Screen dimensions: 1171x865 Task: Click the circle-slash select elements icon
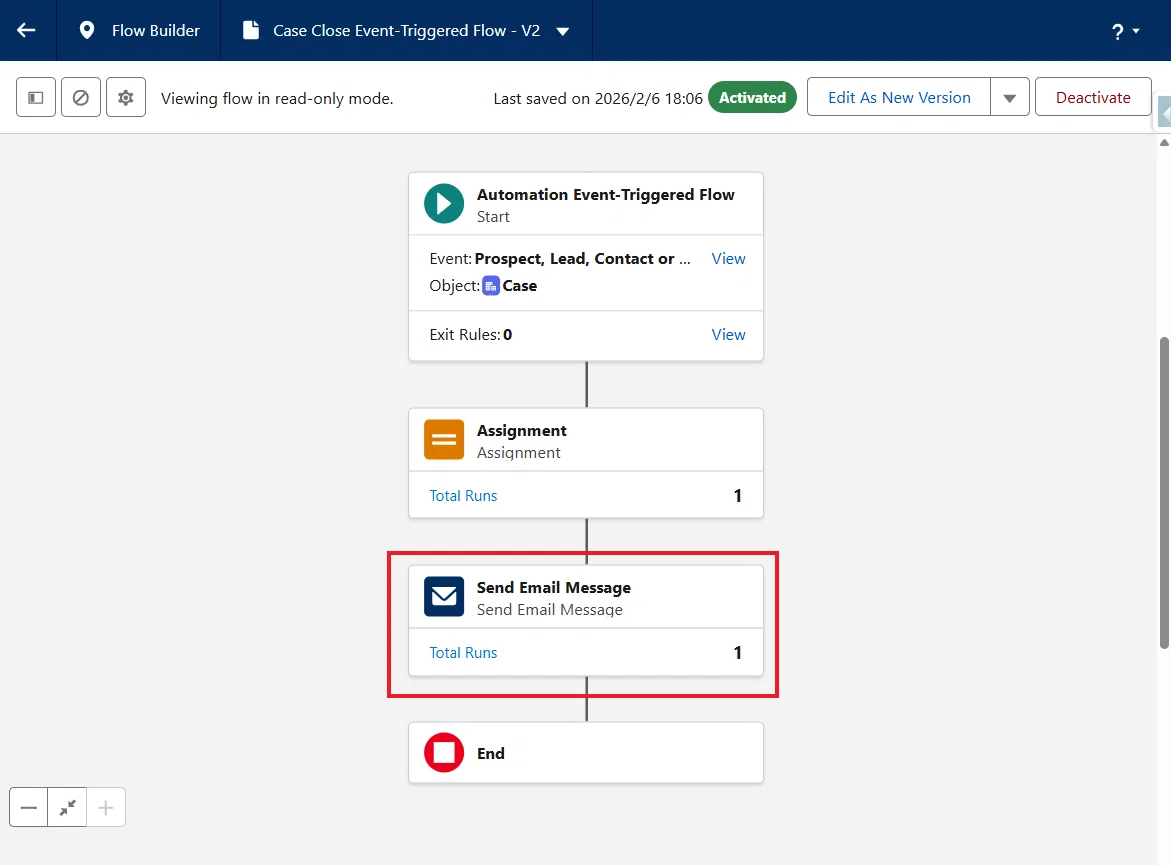81,97
